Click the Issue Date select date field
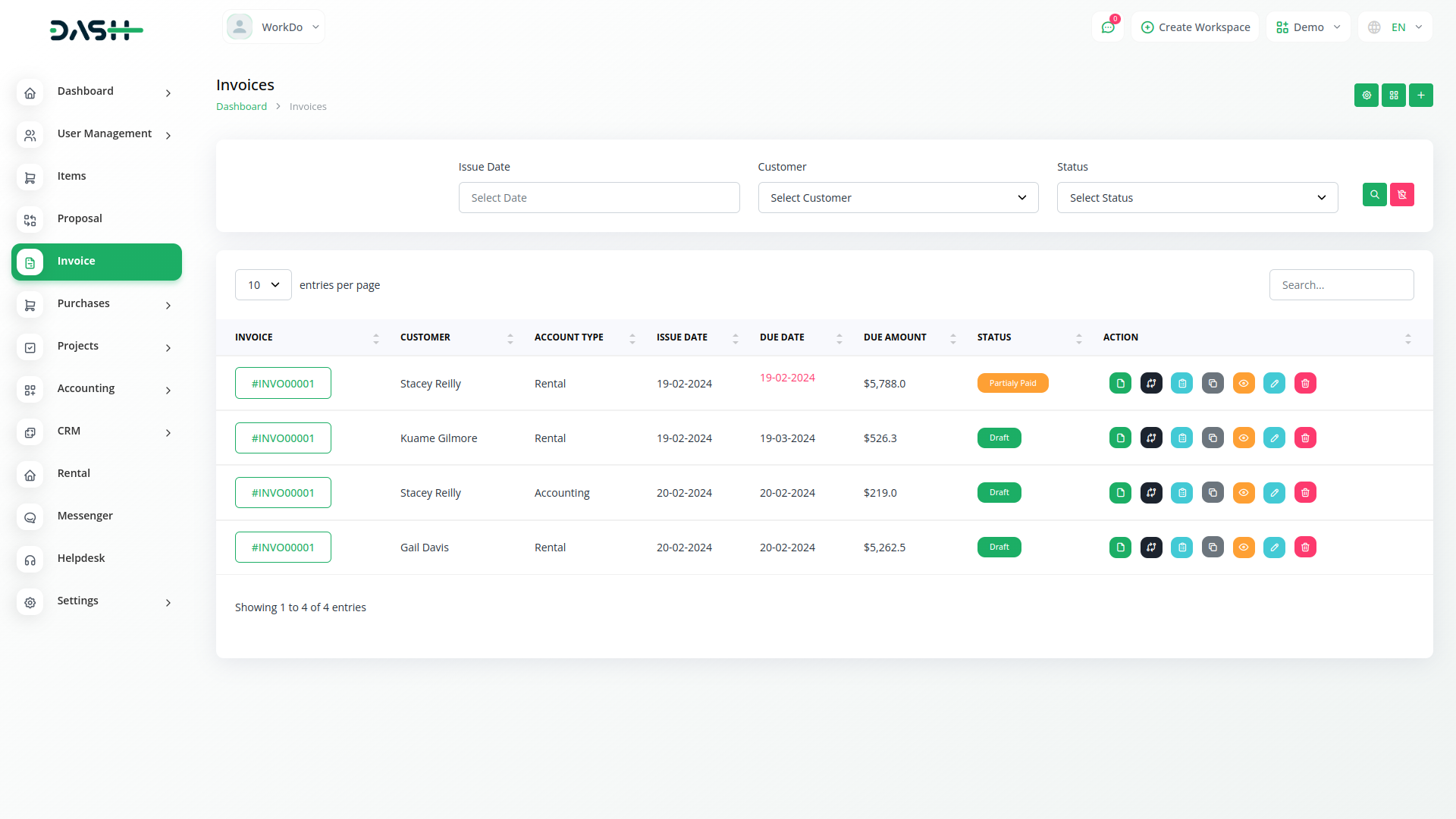Screen dimensions: 1456x819 (598, 198)
